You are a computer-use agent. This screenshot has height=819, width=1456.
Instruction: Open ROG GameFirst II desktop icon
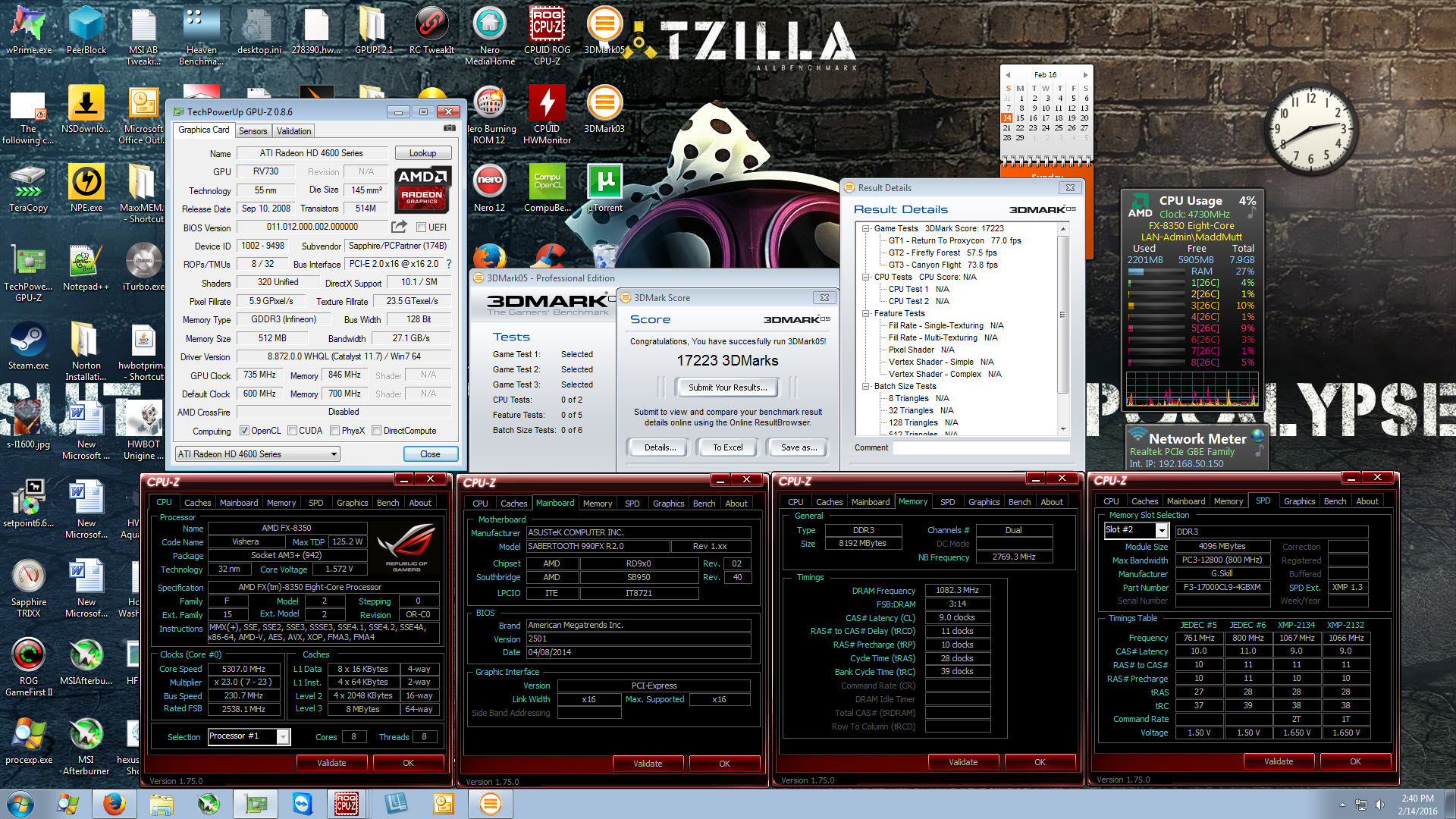click(29, 666)
